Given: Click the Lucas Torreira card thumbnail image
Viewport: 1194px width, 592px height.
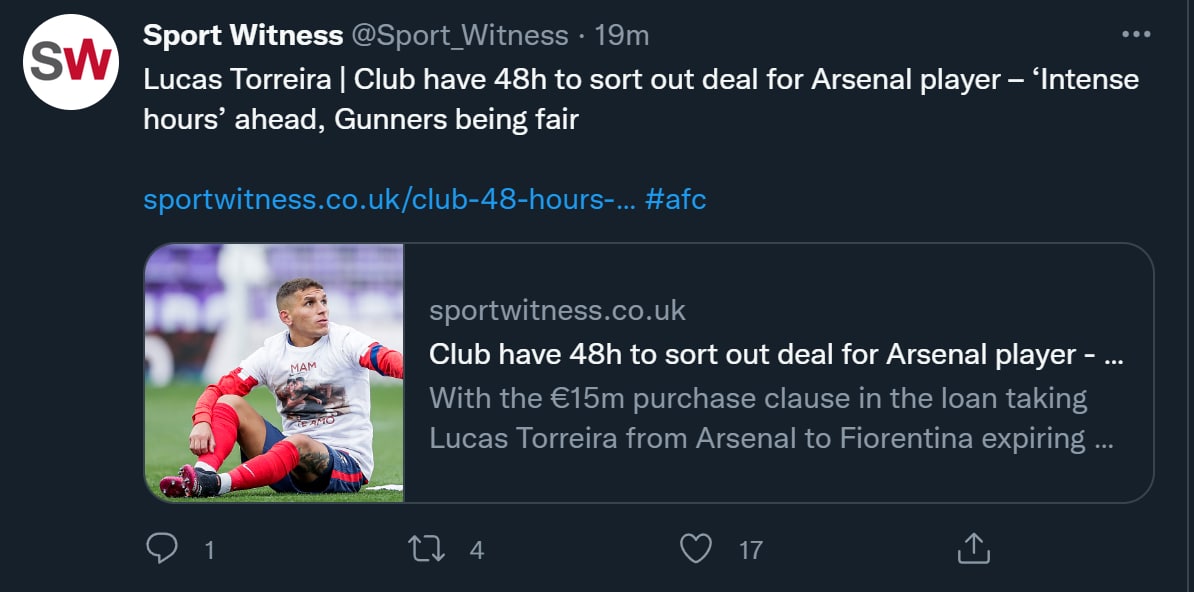Looking at the screenshot, I should [274, 372].
